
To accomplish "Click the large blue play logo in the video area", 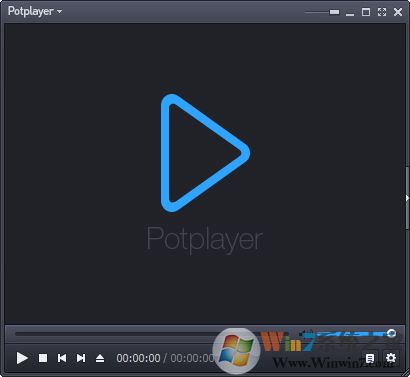I will (x=205, y=153).
